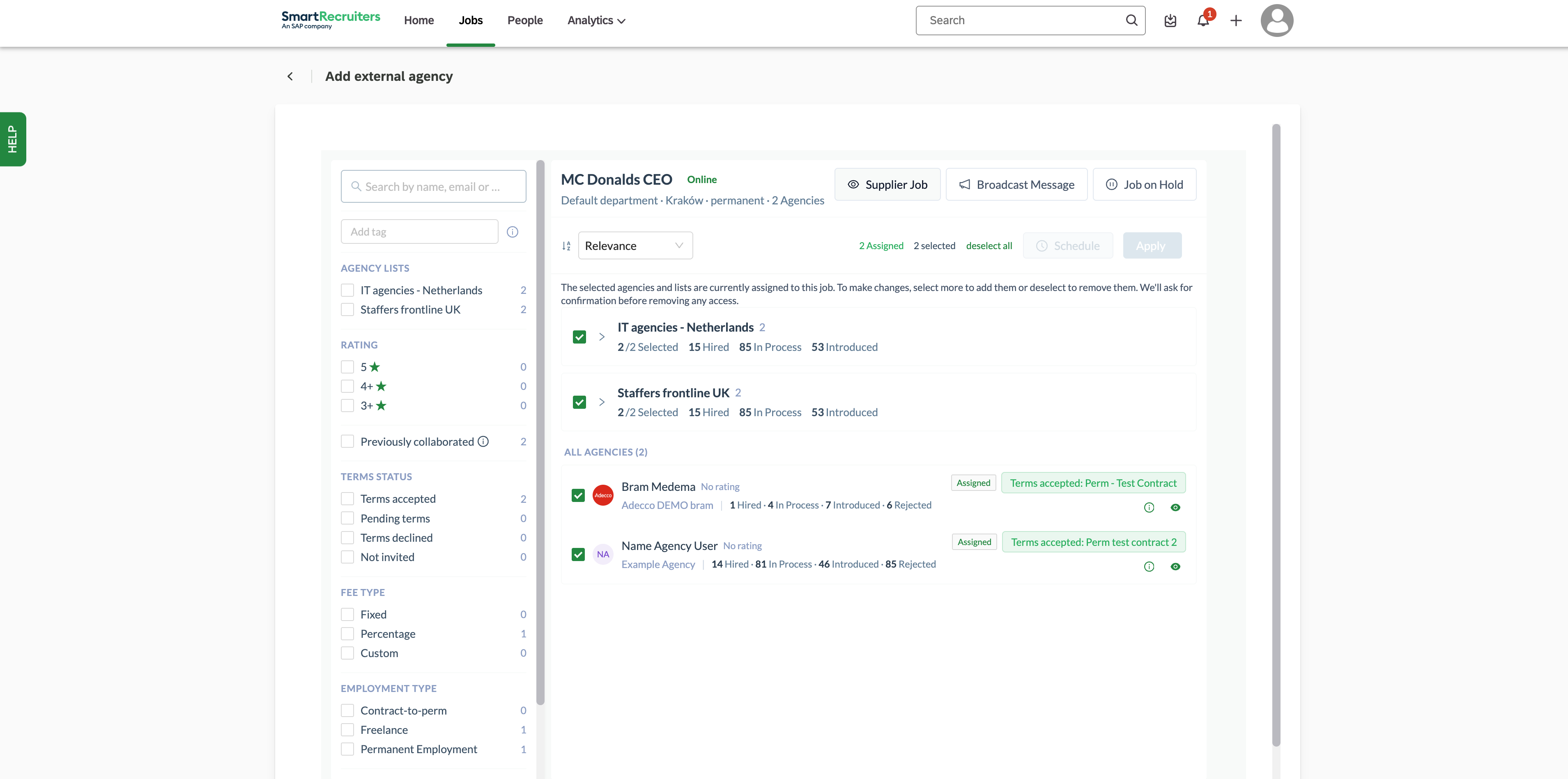Check Pending terms filter
Viewport: 1568px width, 779px height.
pyautogui.click(x=347, y=518)
